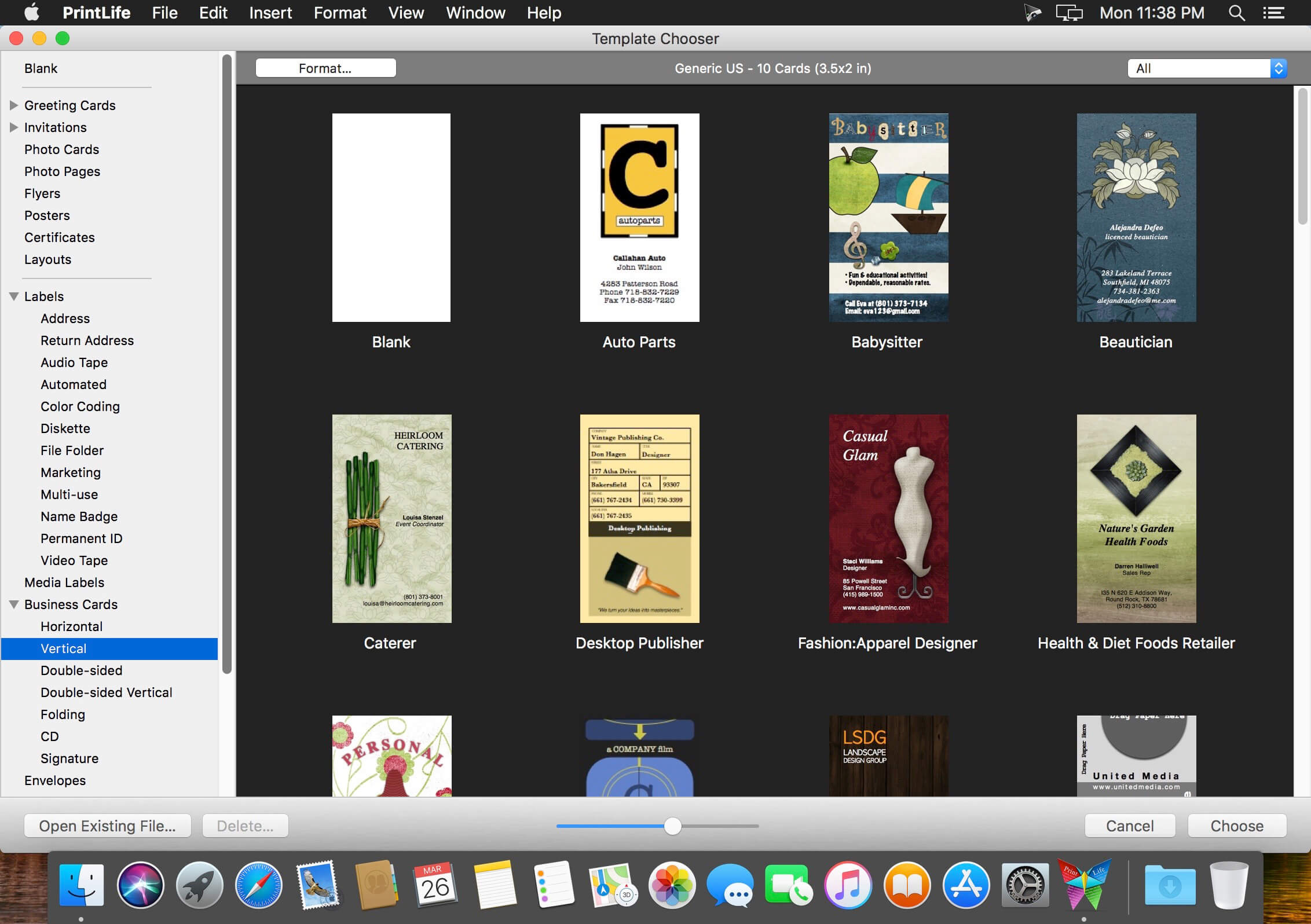Screen dimensions: 1311x924
Task: Open Photos app in the dock
Action: pos(672,884)
